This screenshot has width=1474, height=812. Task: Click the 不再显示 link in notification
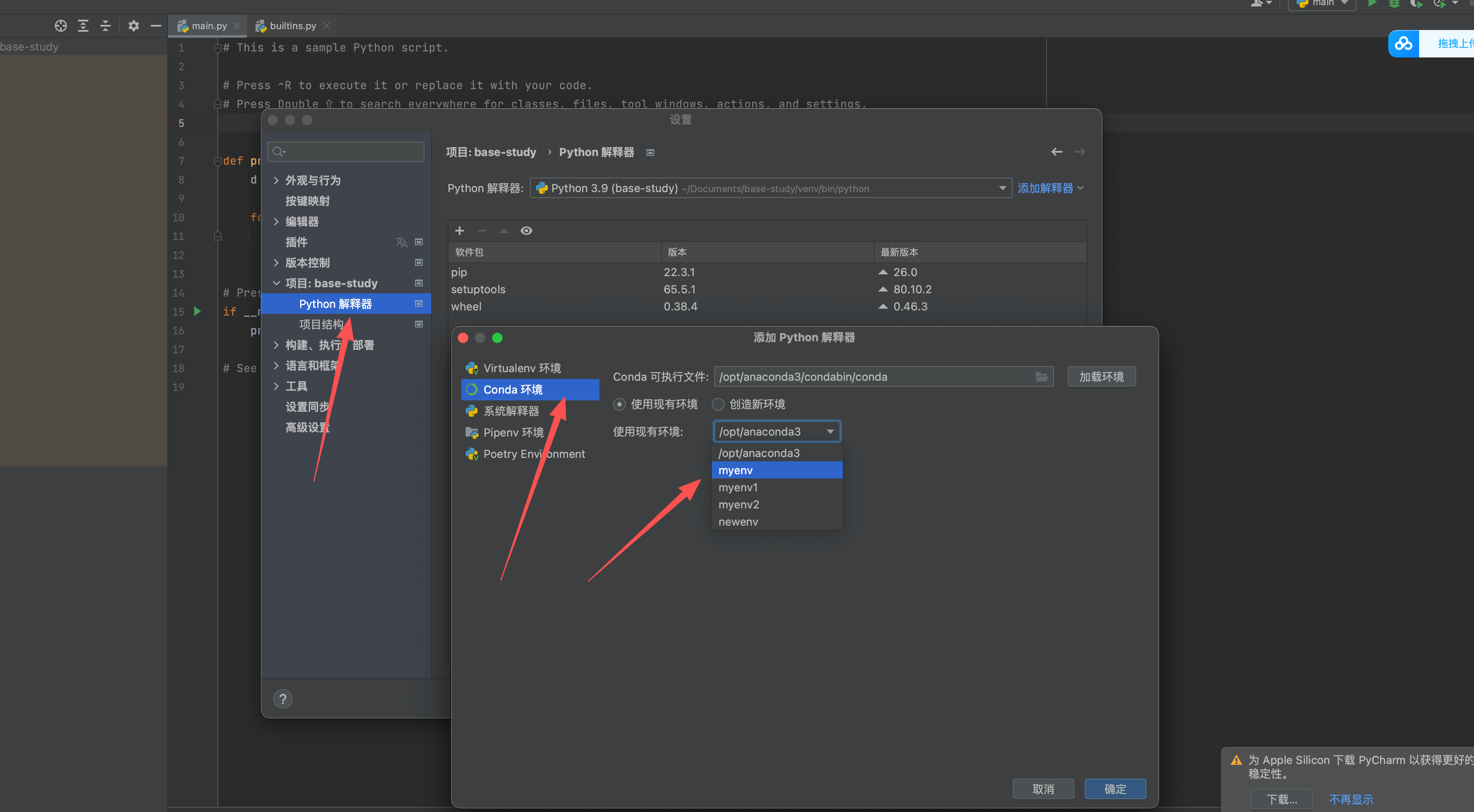coord(1351,800)
